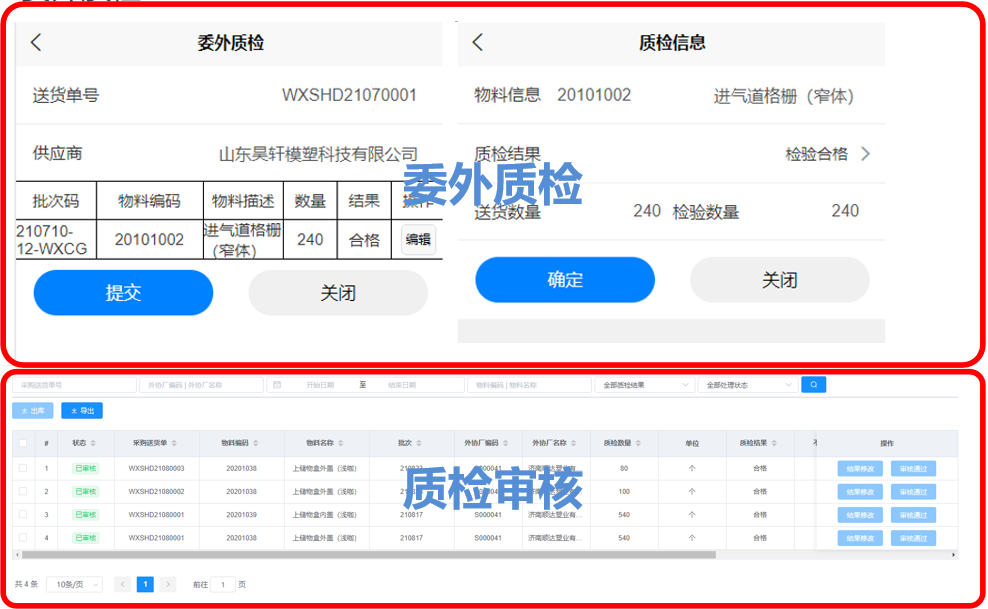Click the blue search magnifier button
This screenshot has height=609, width=988.
(x=813, y=385)
